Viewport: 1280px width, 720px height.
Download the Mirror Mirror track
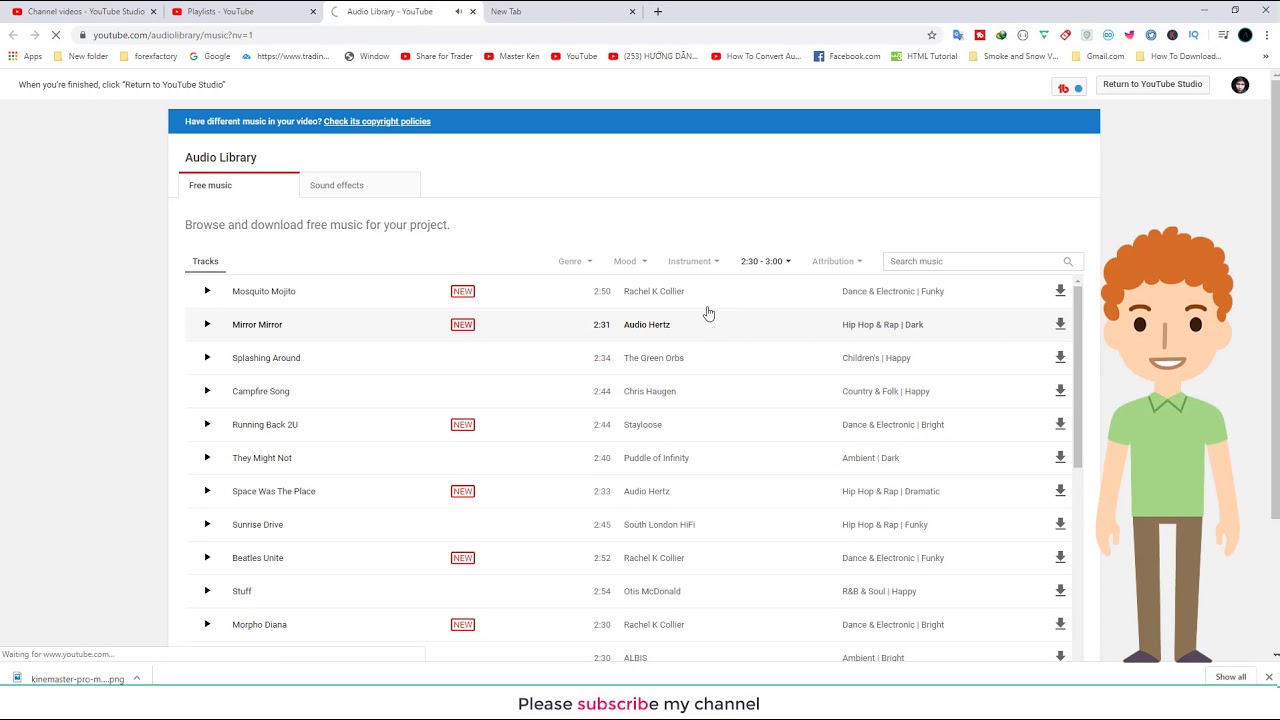pos(1060,324)
